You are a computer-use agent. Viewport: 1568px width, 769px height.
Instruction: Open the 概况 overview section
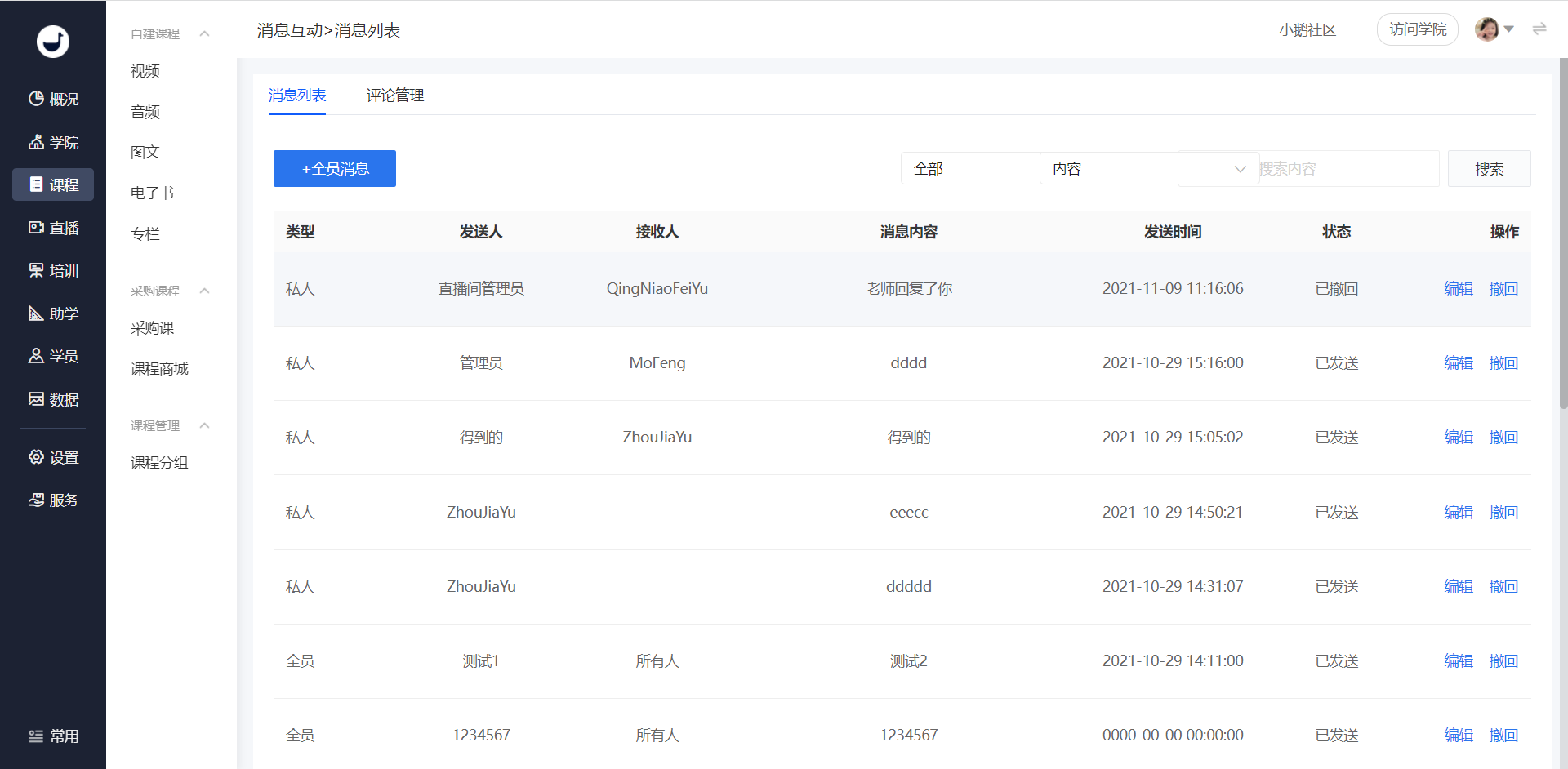[53, 99]
